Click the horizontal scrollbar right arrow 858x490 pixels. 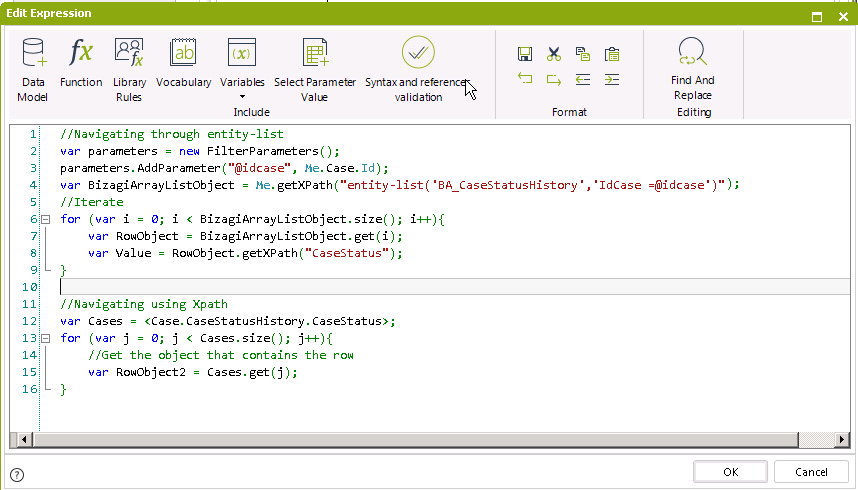(x=842, y=439)
